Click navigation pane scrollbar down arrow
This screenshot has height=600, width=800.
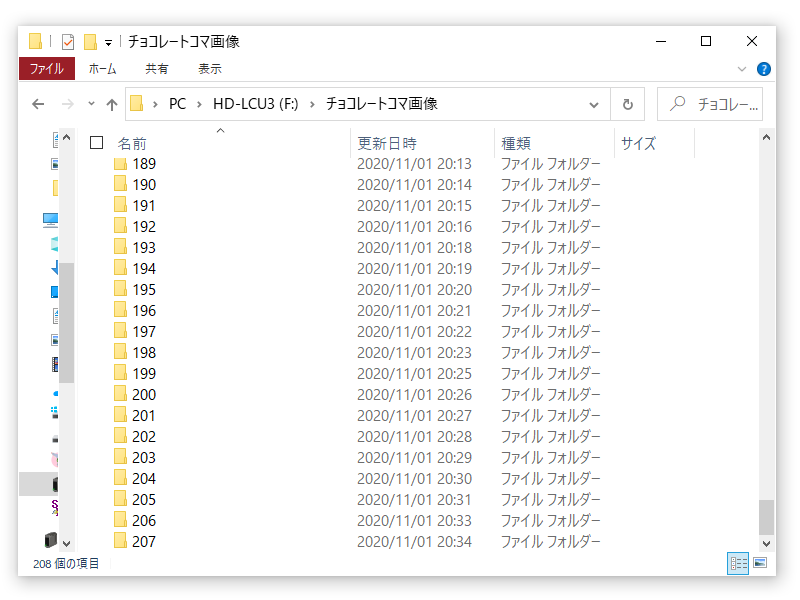(x=66, y=544)
